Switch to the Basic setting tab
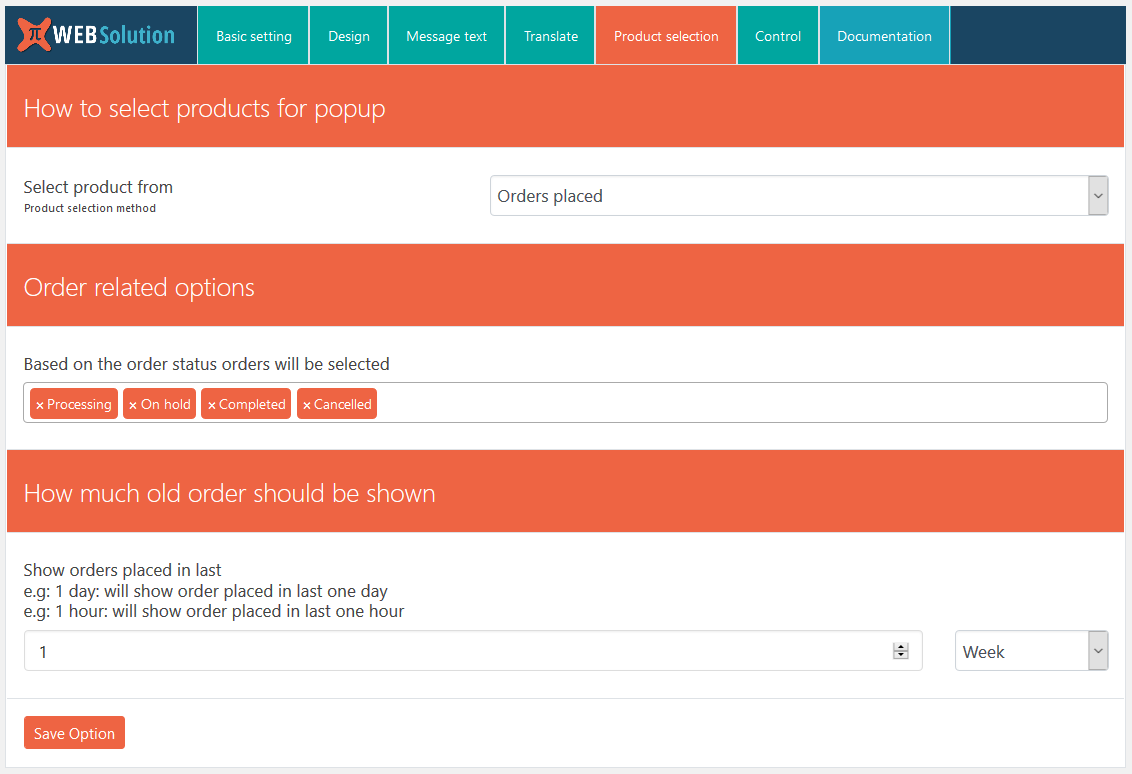1132x774 pixels. 252,35
